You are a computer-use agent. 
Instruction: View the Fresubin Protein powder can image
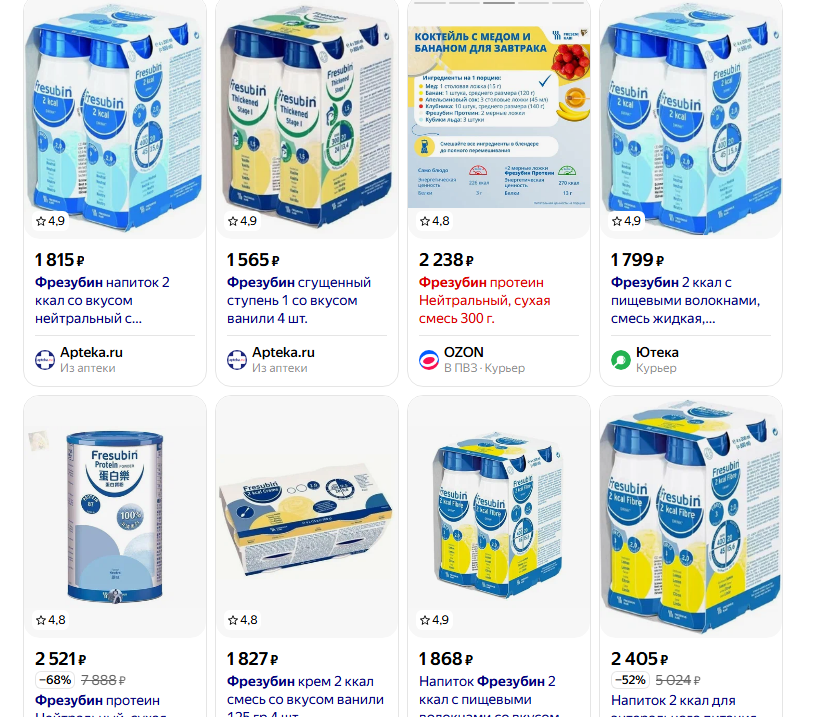tap(115, 516)
